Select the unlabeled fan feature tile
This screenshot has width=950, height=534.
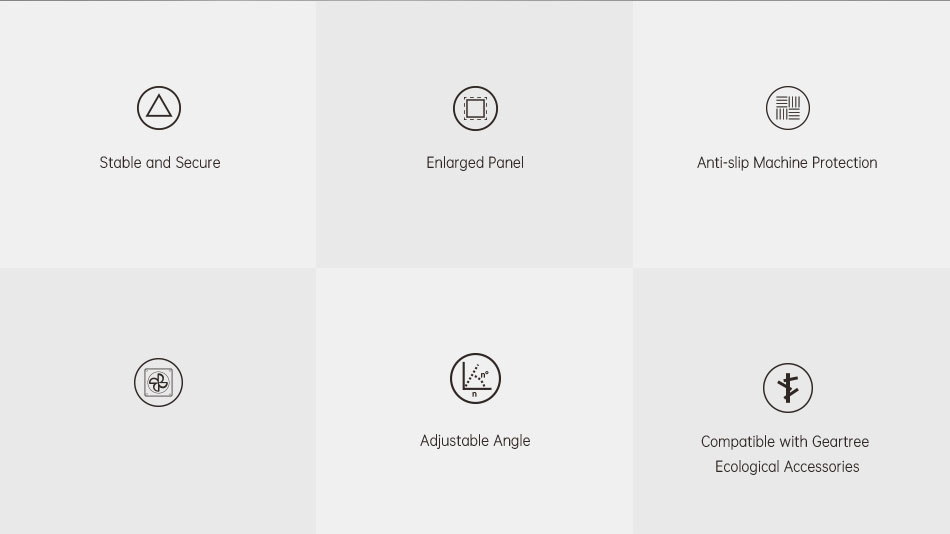(158, 401)
